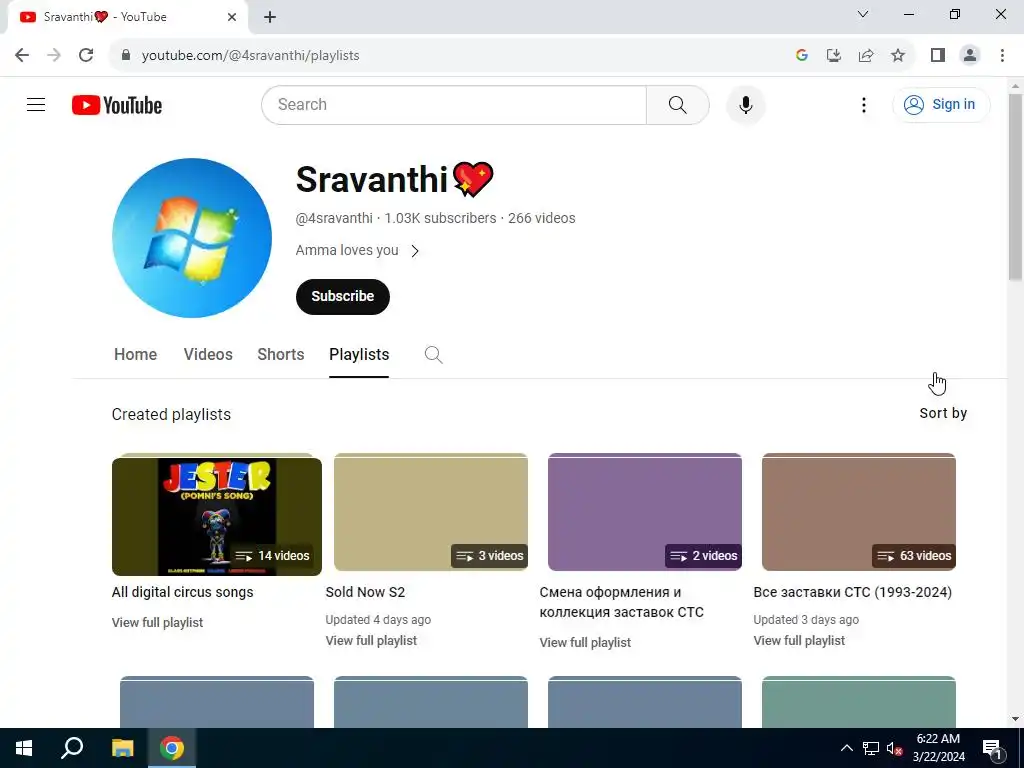Open the Sort by dropdown

pyautogui.click(x=942, y=413)
